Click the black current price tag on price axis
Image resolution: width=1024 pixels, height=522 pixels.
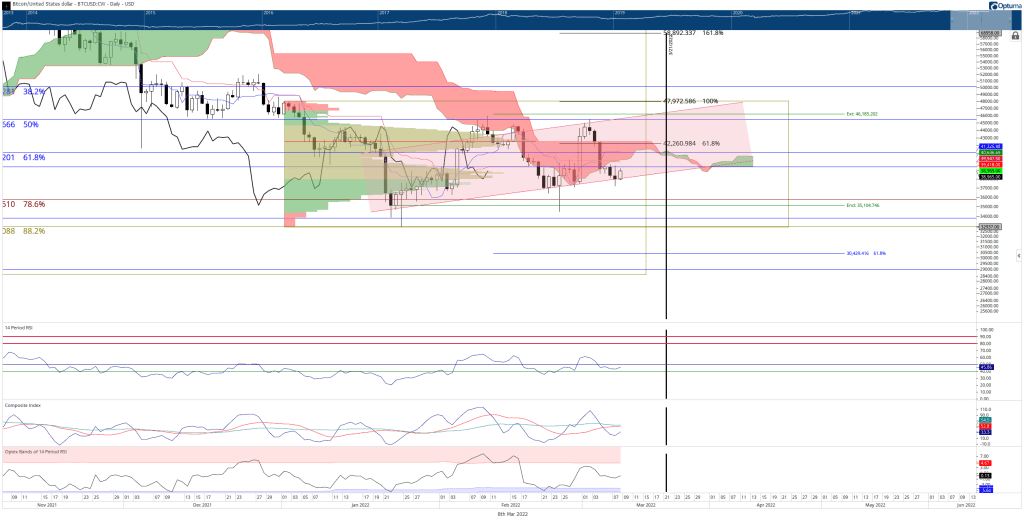(989, 176)
